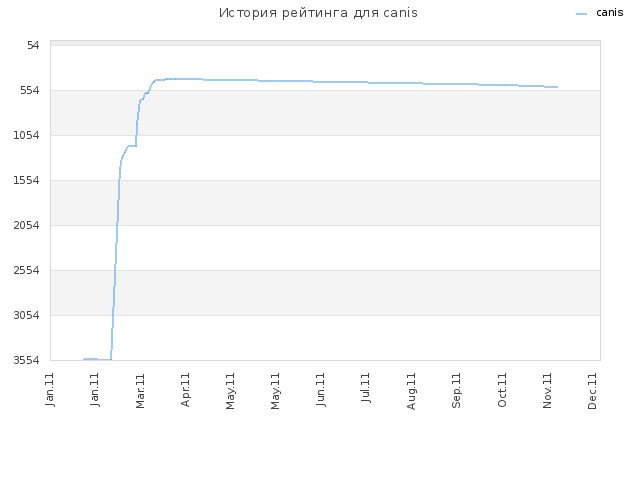Viewport: 640px width, 480px height.
Task: Click the Nov.11 x-axis label
Action: tap(547, 390)
